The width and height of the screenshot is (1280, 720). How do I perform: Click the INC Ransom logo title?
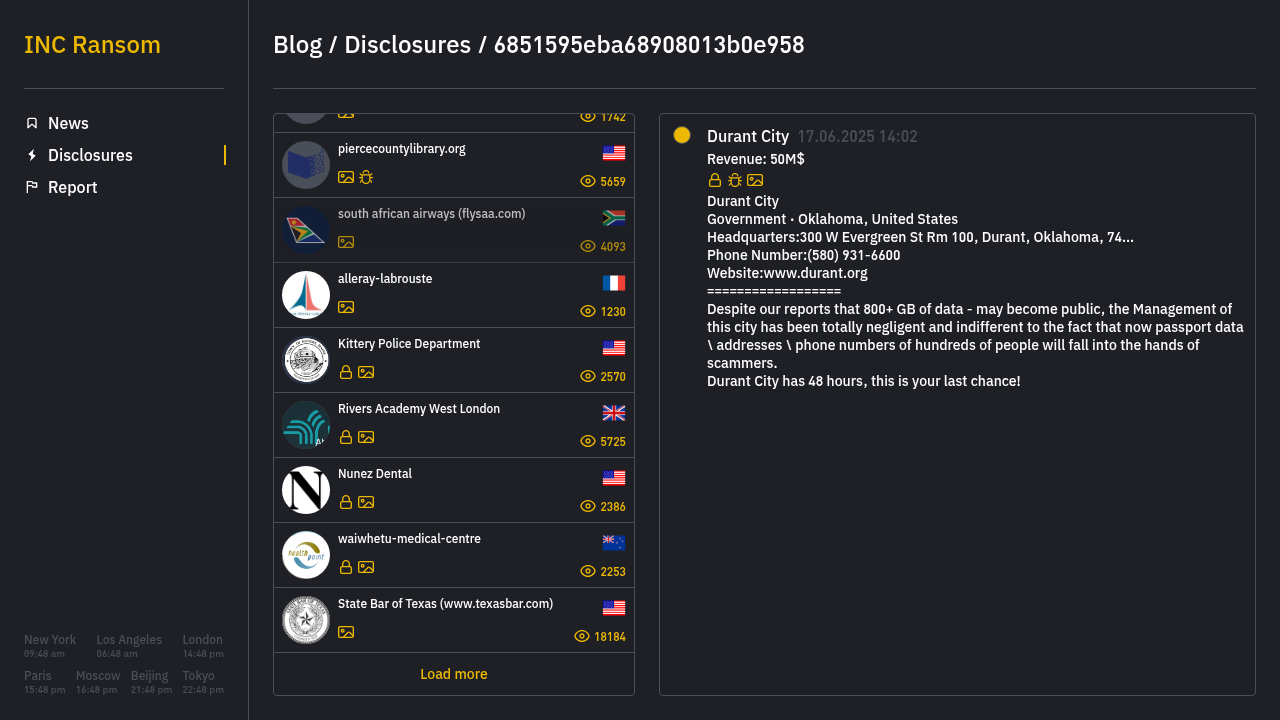[x=92, y=45]
